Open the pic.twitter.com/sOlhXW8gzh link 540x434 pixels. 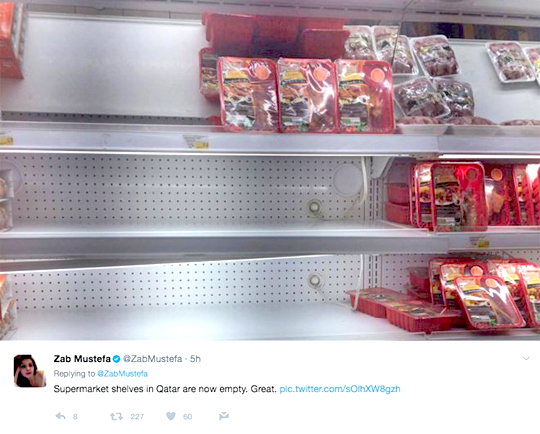point(340,389)
